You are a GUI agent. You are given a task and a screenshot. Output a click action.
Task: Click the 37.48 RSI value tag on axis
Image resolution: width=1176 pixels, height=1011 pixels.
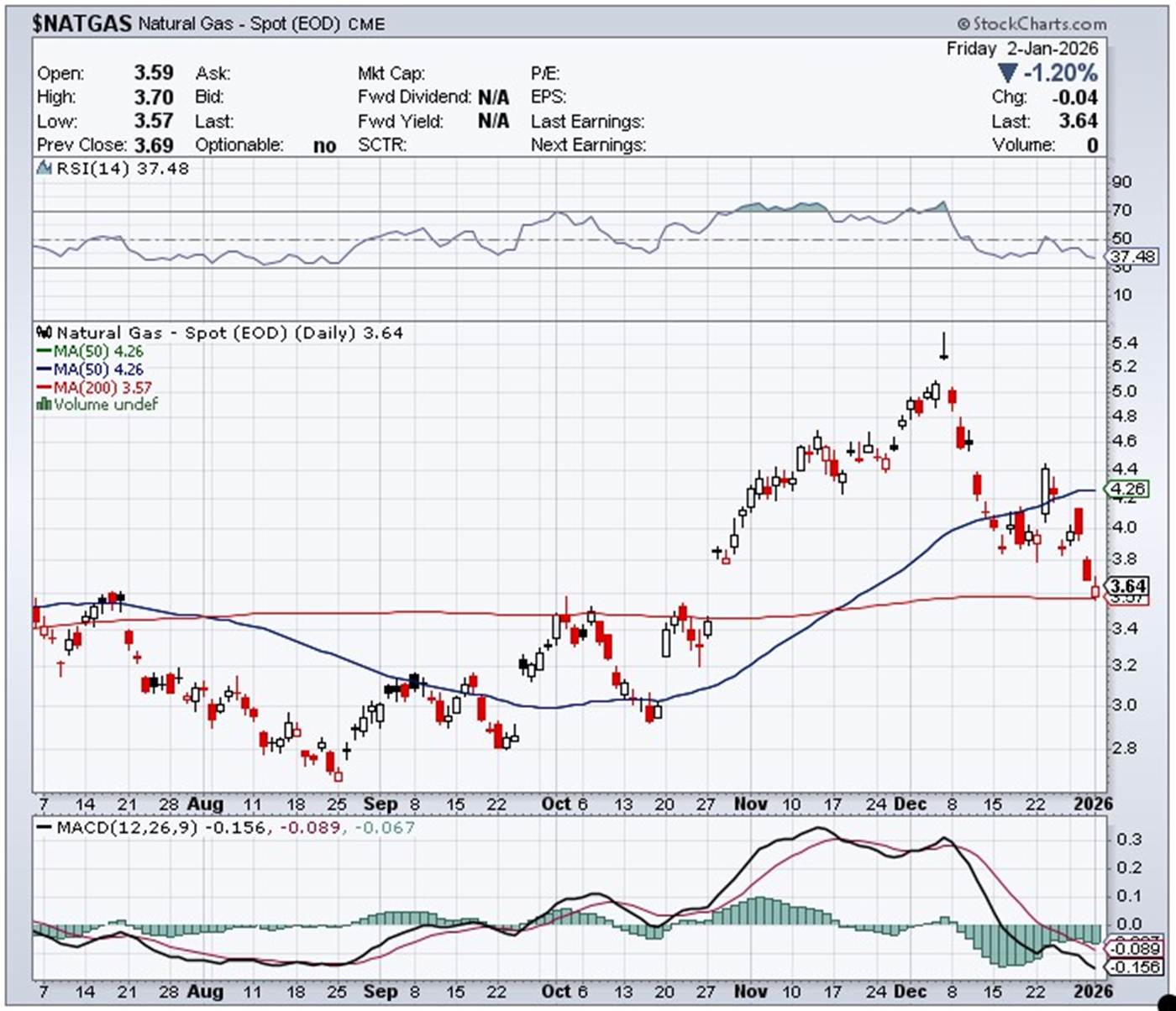1131,256
